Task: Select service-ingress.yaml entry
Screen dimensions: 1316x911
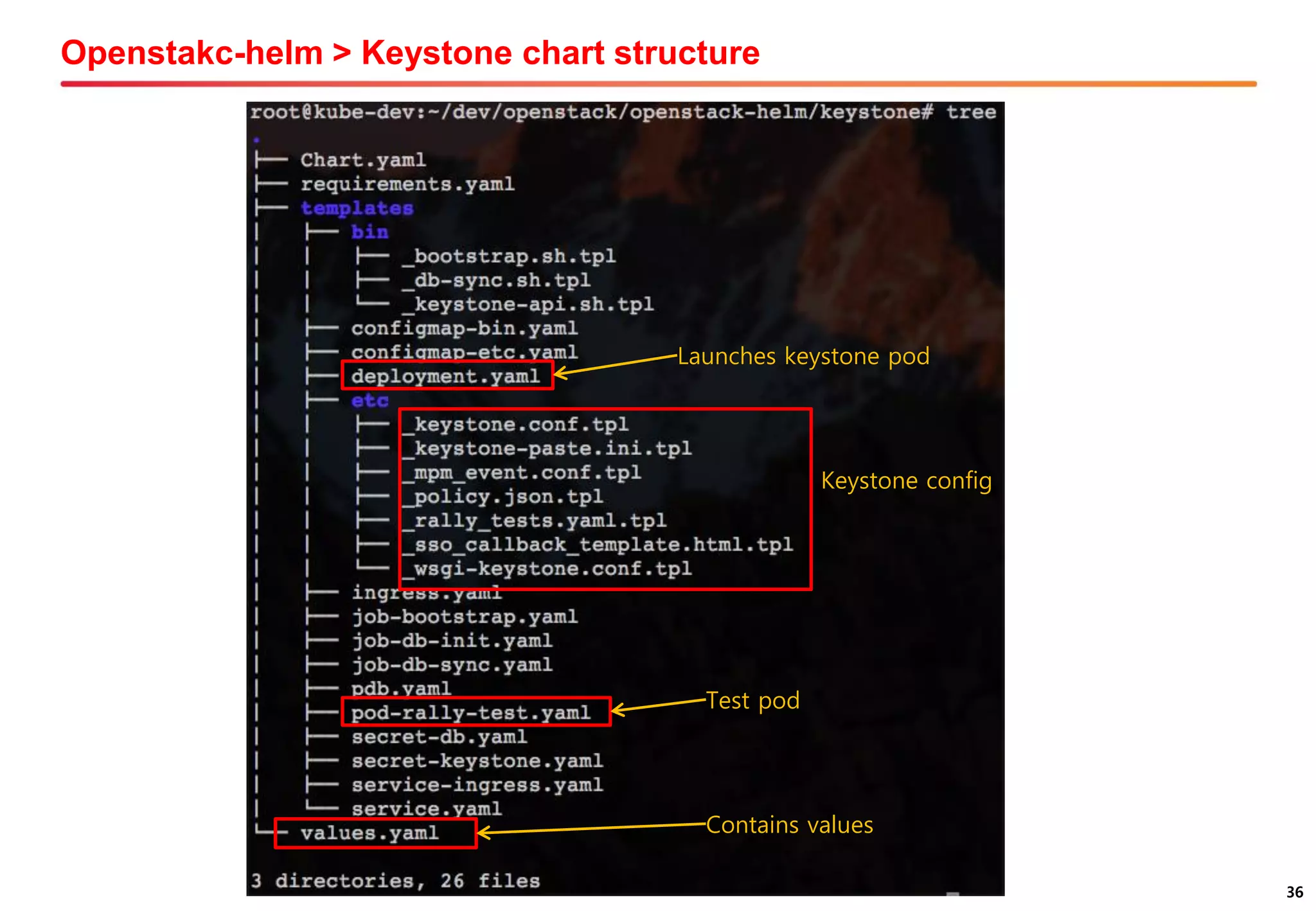Action: [x=477, y=785]
